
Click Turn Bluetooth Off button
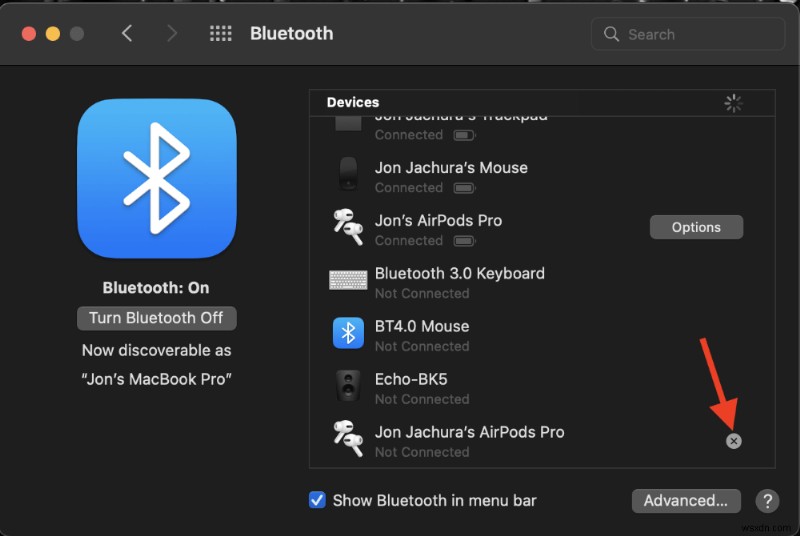[157, 318]
